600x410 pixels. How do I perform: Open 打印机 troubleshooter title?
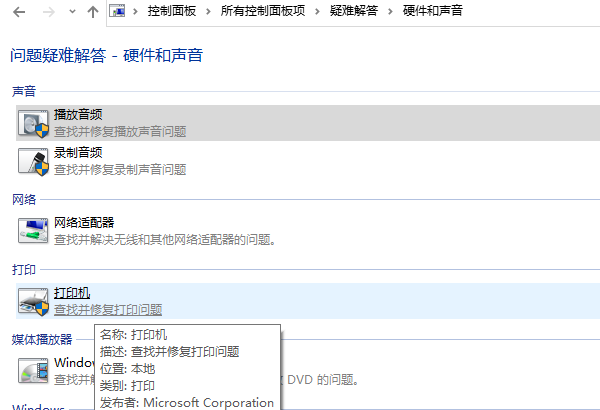(72, 293)
